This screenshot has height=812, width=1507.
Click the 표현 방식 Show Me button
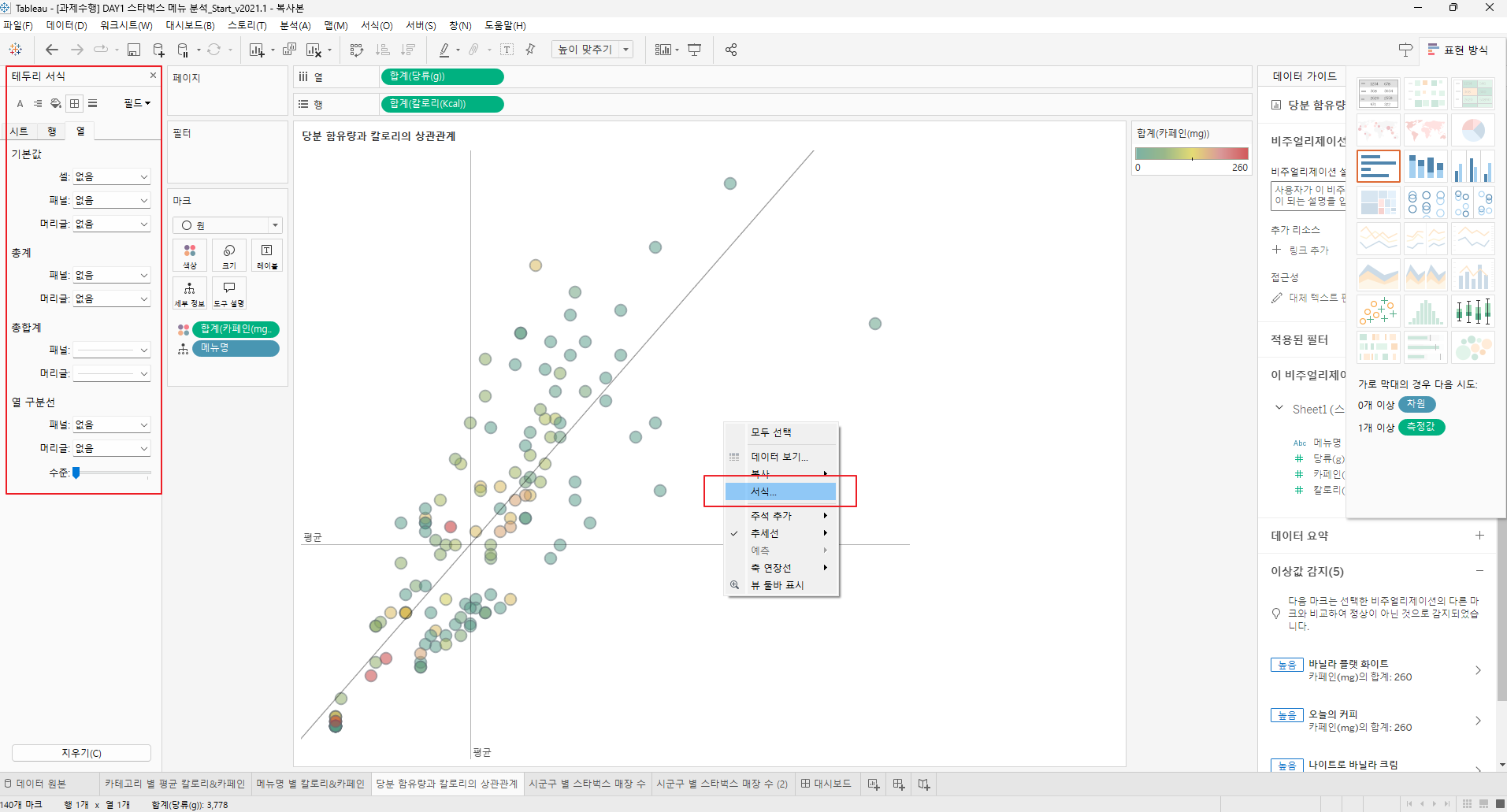point(1457,50)
